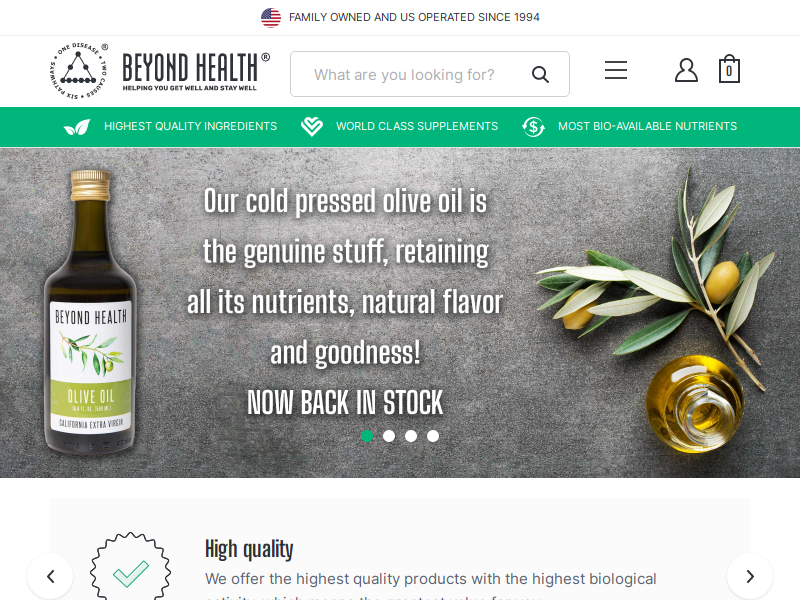Click the dollar-sign nutrients icon
Image resolution: width=800 pixels, height=600 pixels.
coord(533,127)
